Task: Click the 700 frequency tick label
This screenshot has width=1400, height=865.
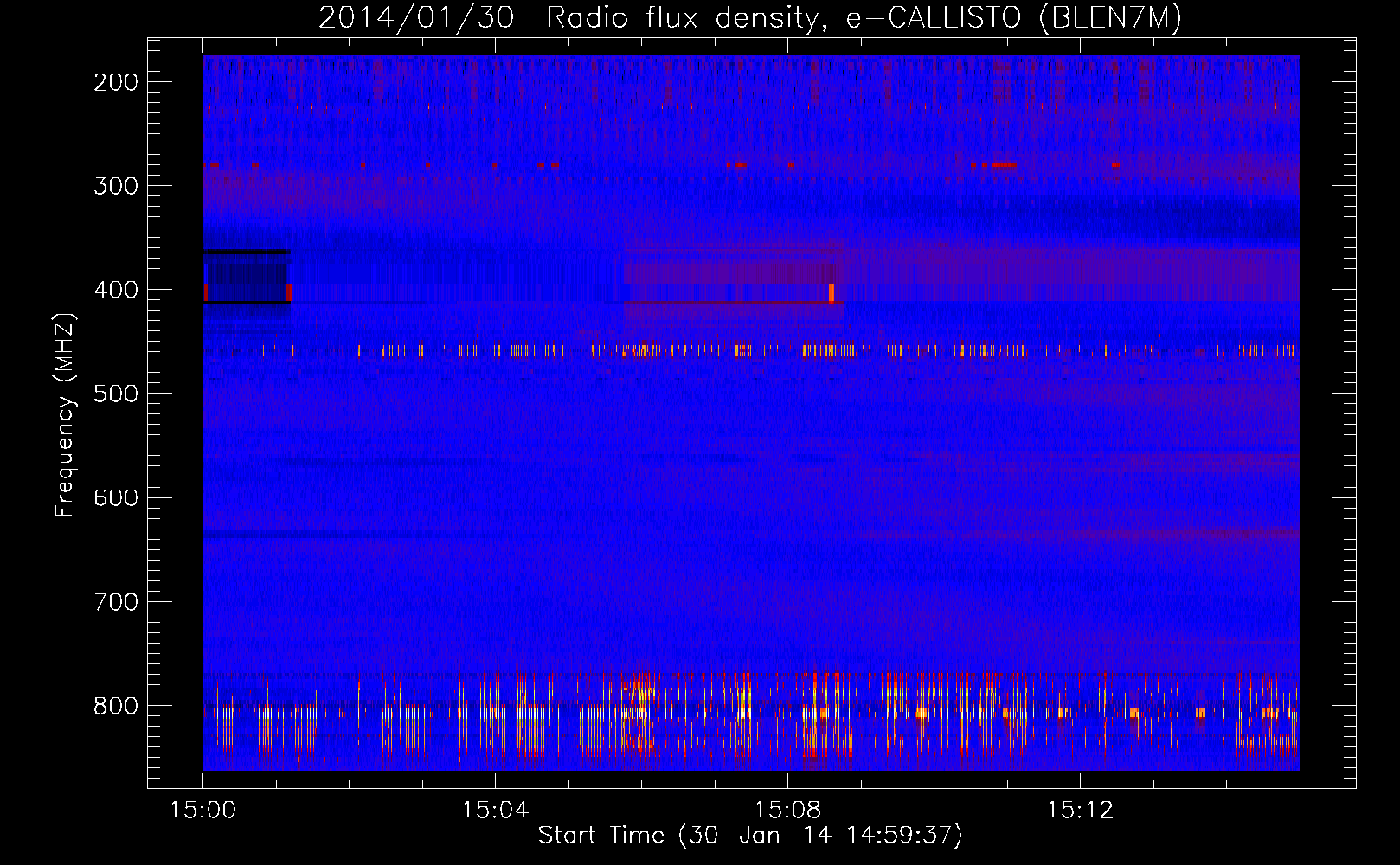Action: pos(115,602)
